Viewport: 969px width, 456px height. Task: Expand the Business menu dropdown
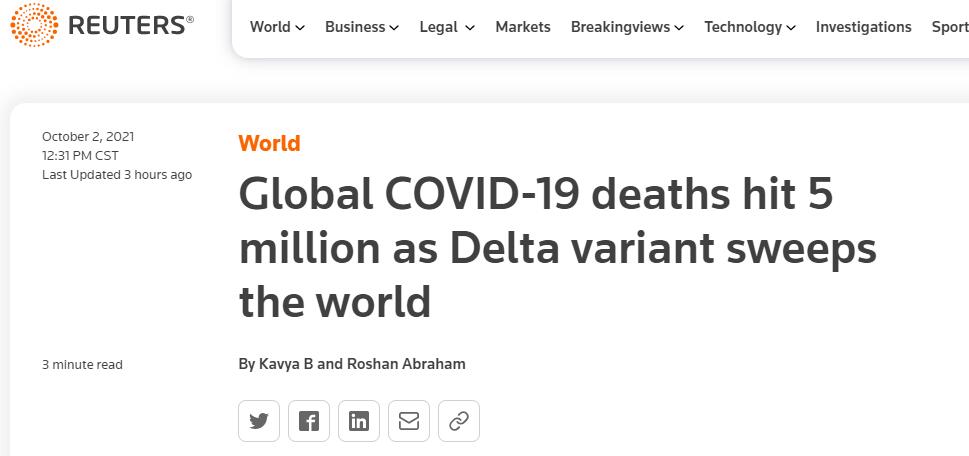point(361,27)
